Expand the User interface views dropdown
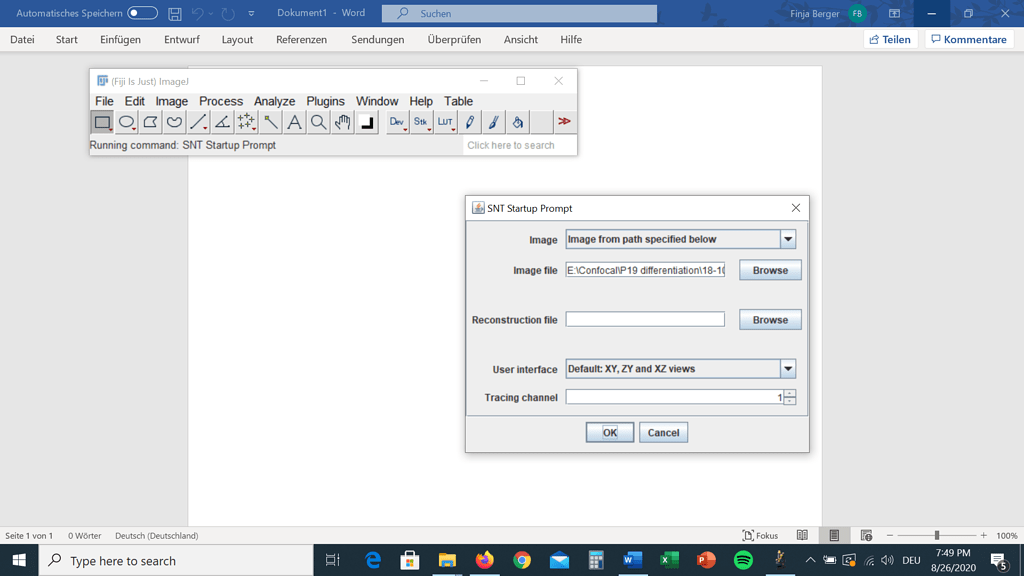The width and height of the screenshot is (1024, 576). point(787,368)
